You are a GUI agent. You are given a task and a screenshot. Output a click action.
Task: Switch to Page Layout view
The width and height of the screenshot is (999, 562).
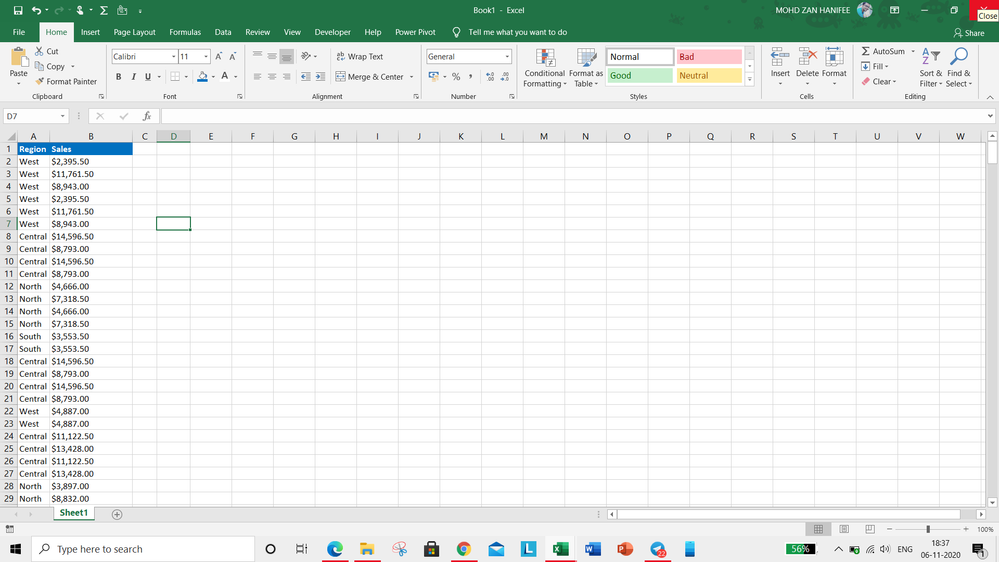[844, 529]
